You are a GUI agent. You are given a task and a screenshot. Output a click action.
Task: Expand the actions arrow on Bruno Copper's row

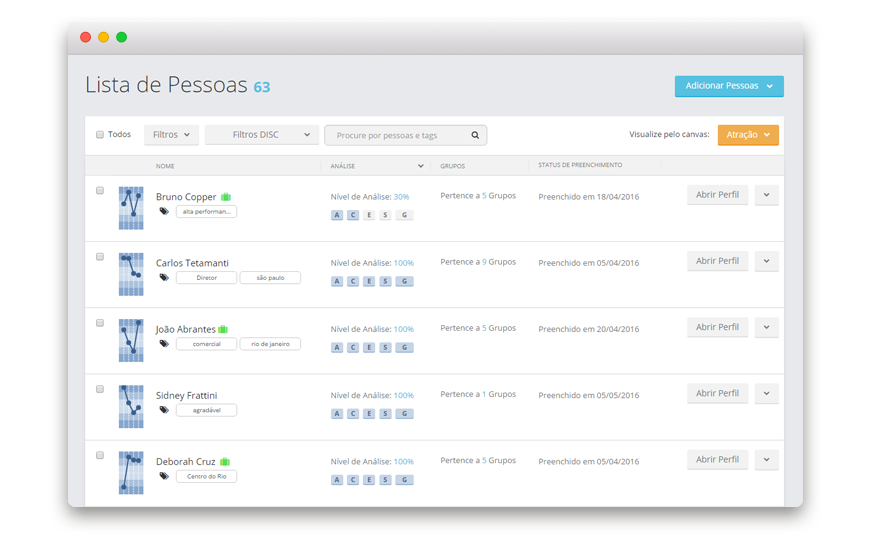tap(766, 195)
